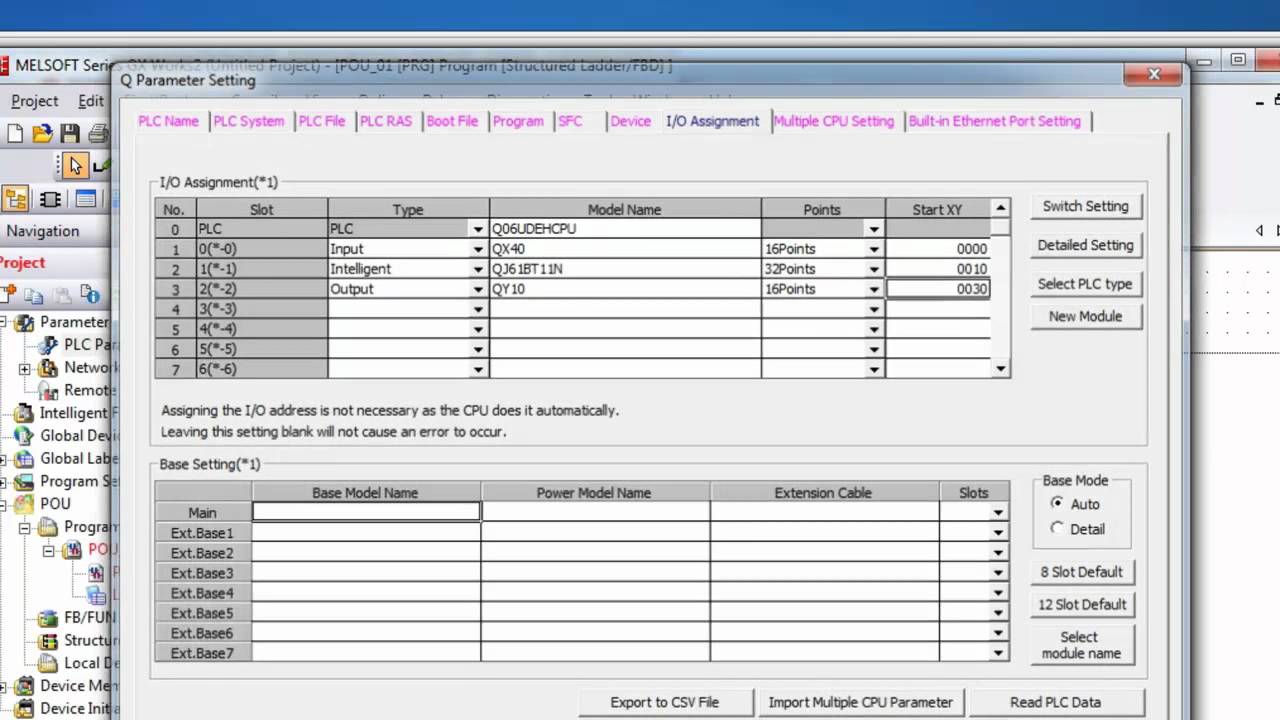Click the Global Label tree icon
1280x720 pixels.
(x=24, y=459)
